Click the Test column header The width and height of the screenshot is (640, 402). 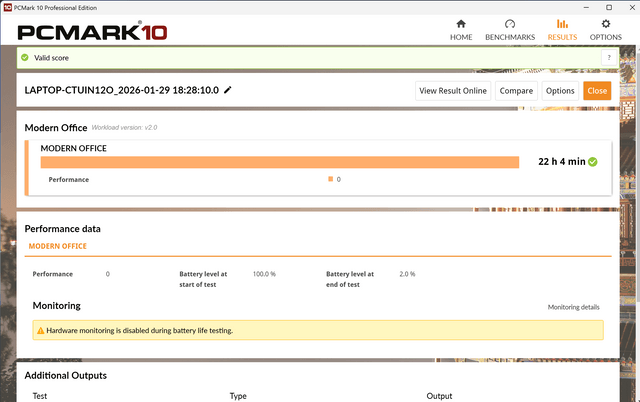tap(40, 396)
